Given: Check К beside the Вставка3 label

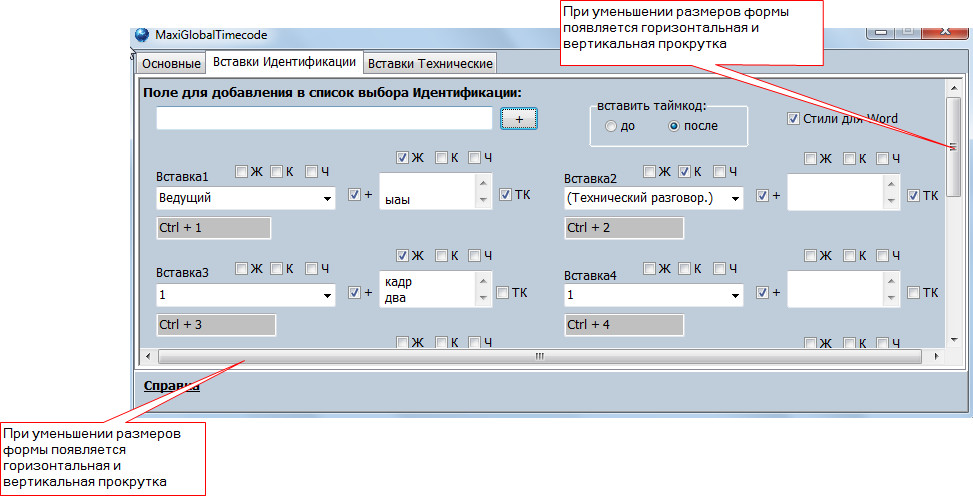Looking at the screenshot, I should [276, 268].
